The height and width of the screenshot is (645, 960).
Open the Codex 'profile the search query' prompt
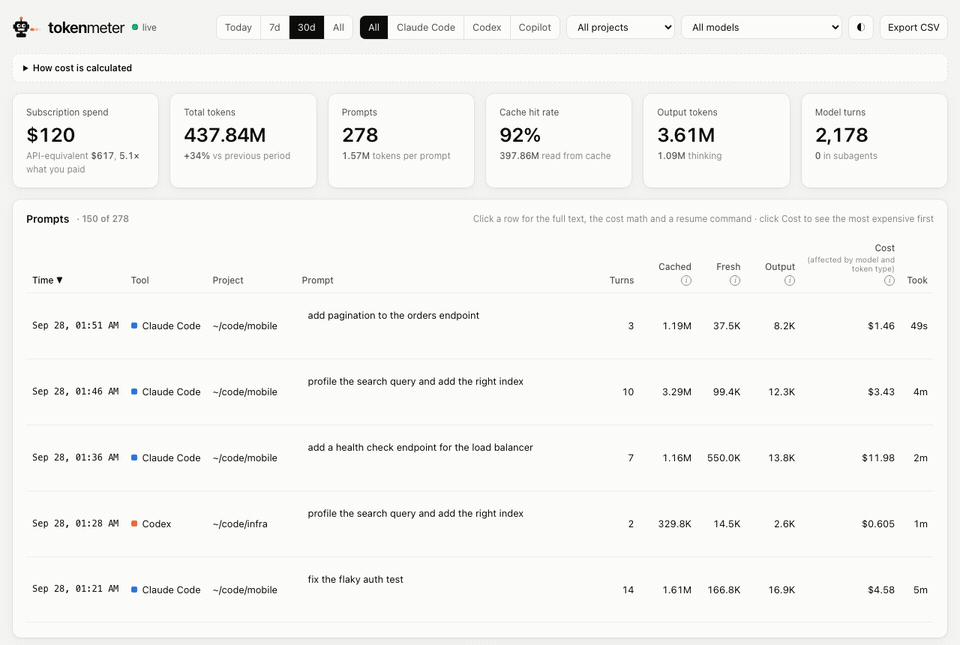click(415, 514)
